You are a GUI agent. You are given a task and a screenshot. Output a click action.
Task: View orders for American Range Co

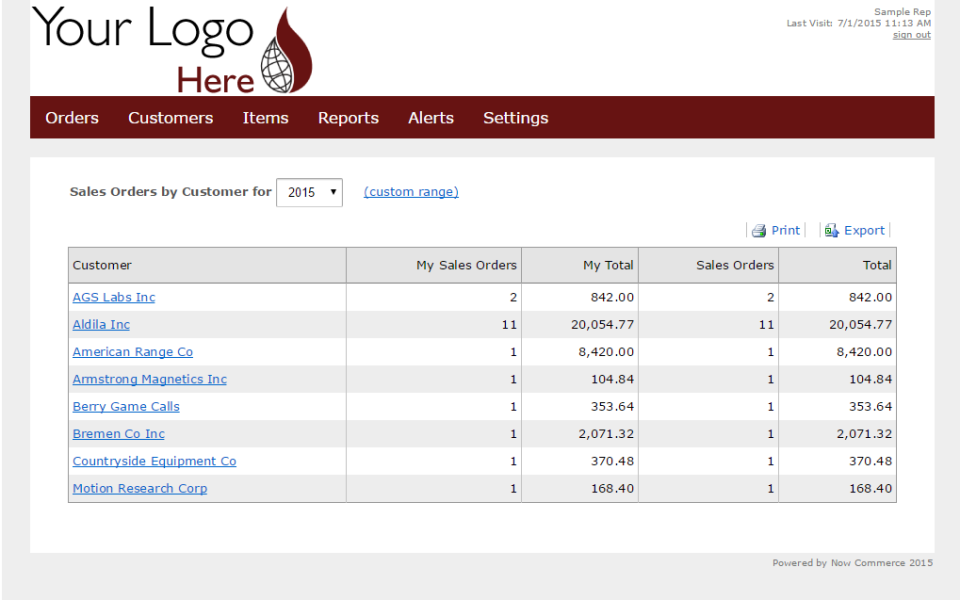pos(132,351)
